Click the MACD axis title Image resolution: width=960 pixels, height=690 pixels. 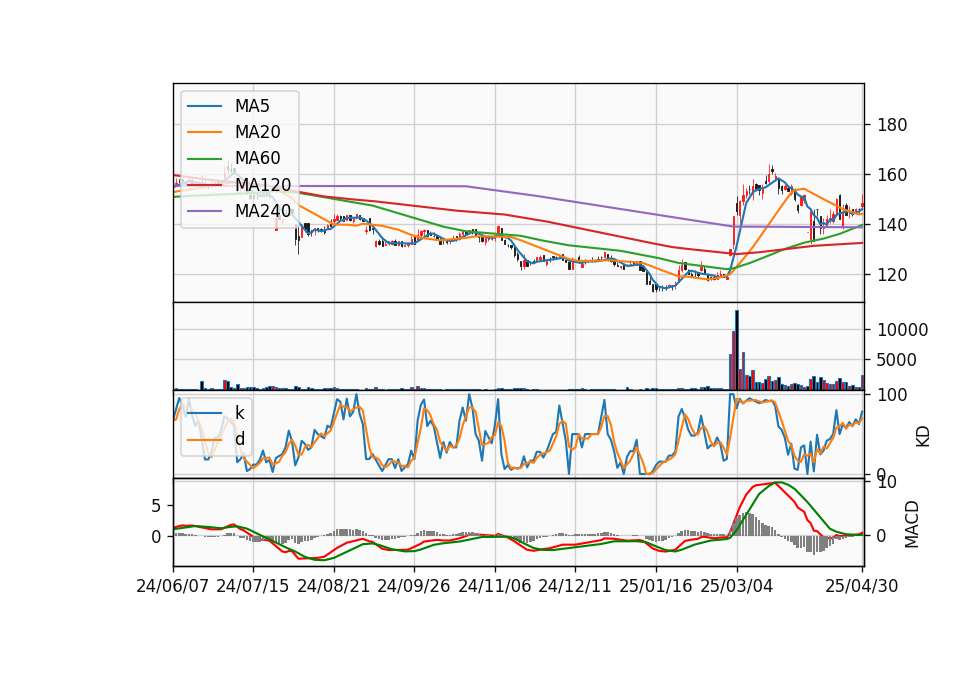point(912,524)
